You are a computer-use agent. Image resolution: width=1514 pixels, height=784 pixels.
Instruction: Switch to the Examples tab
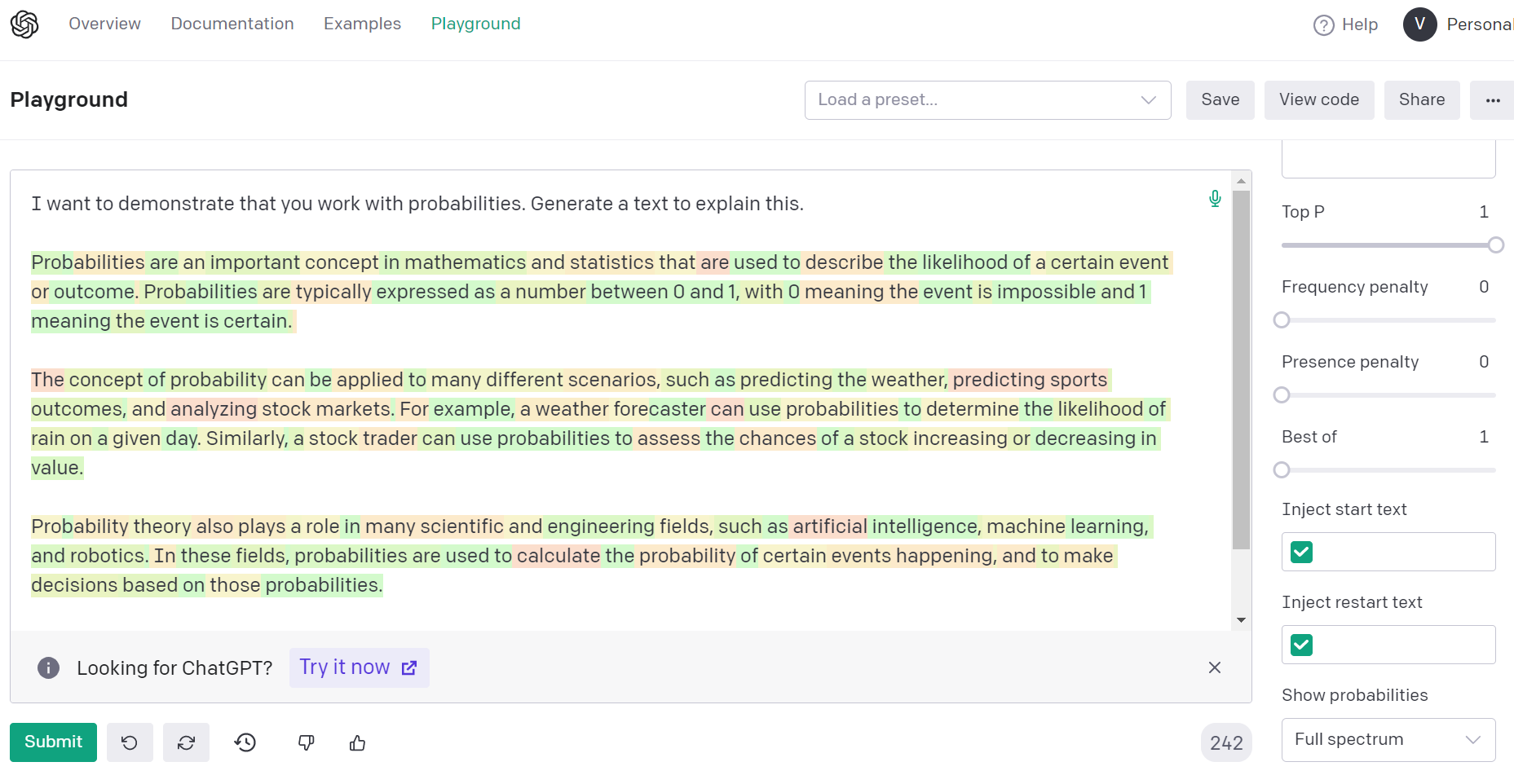click(x=362, y=24)
